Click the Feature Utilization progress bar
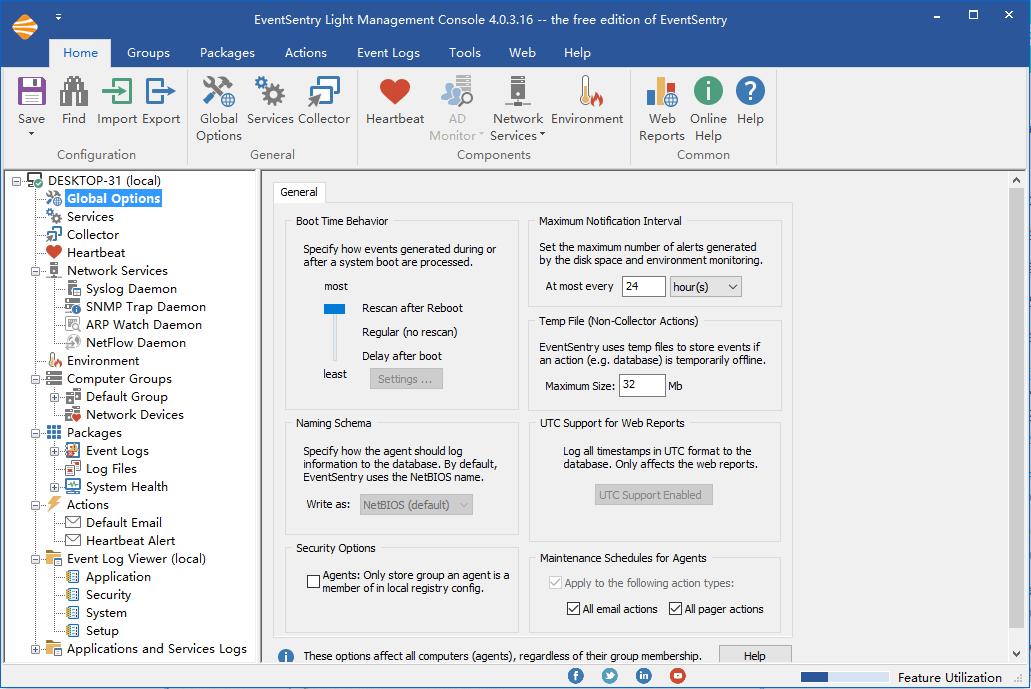 point(845,677)
